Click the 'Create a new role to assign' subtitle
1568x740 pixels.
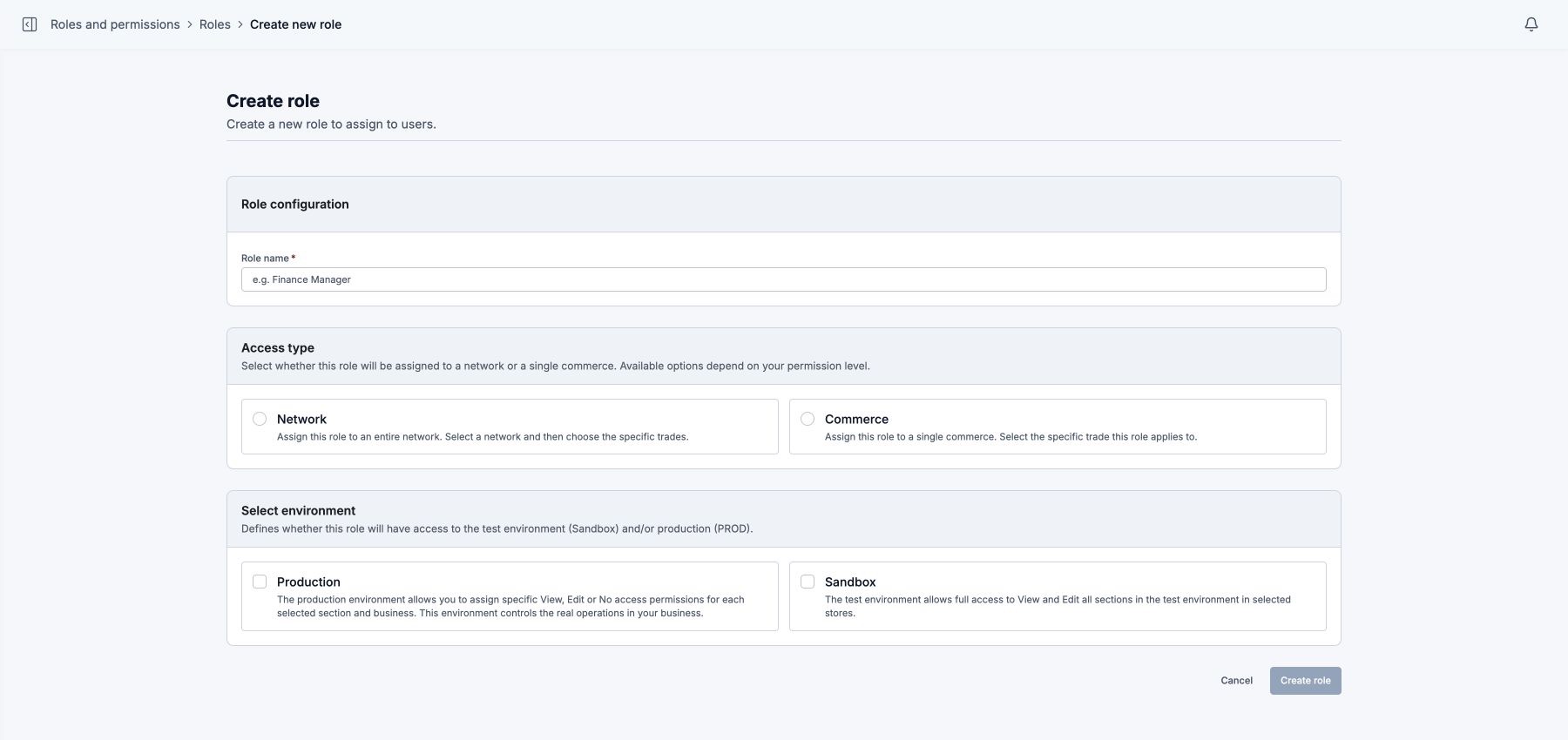(331, 124)
